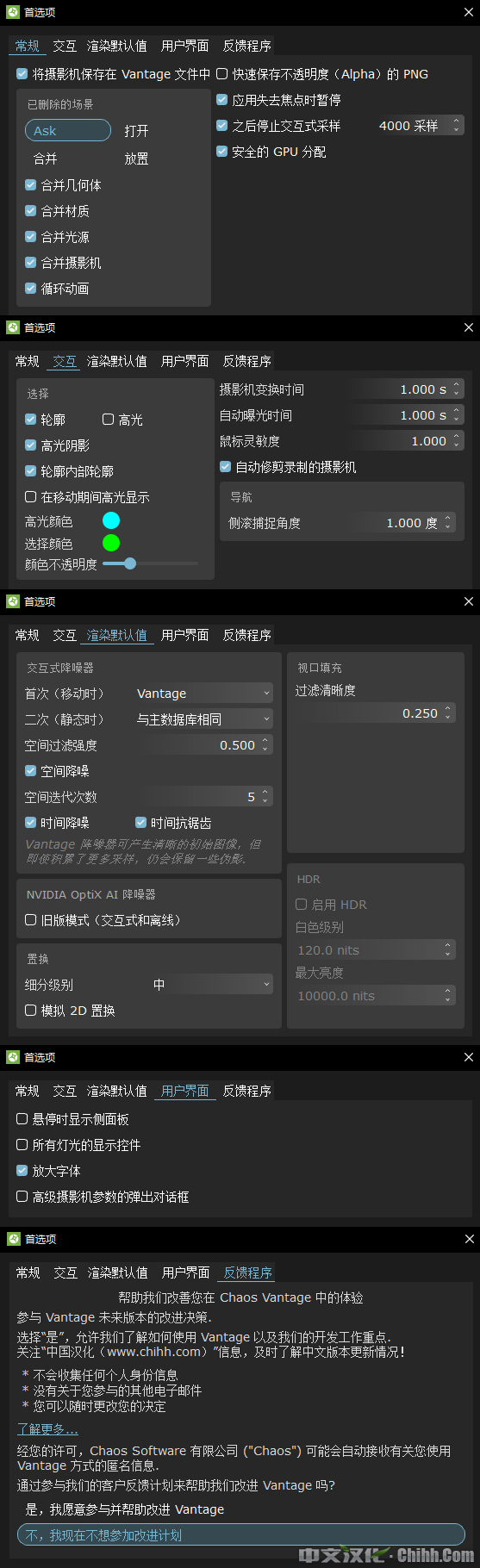Open the 首次（移动时）Vantage denoiser dropdown

pos(203,694)
